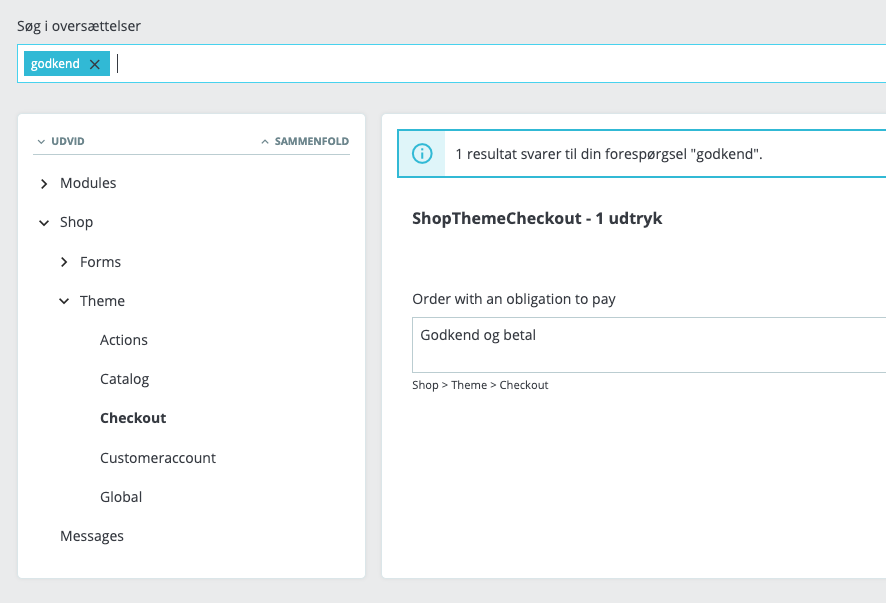Click Sammenfold to collapse all
Screen dimensions: 886x603
(306, 141)
